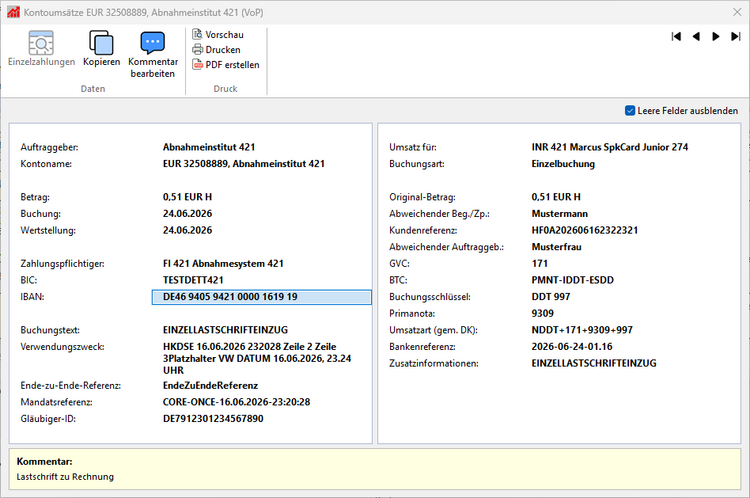This screenshot has height=498, width=750.
Task: Uncheck Leere Felder ausblenden checkbox
Action: coord(630,111)
